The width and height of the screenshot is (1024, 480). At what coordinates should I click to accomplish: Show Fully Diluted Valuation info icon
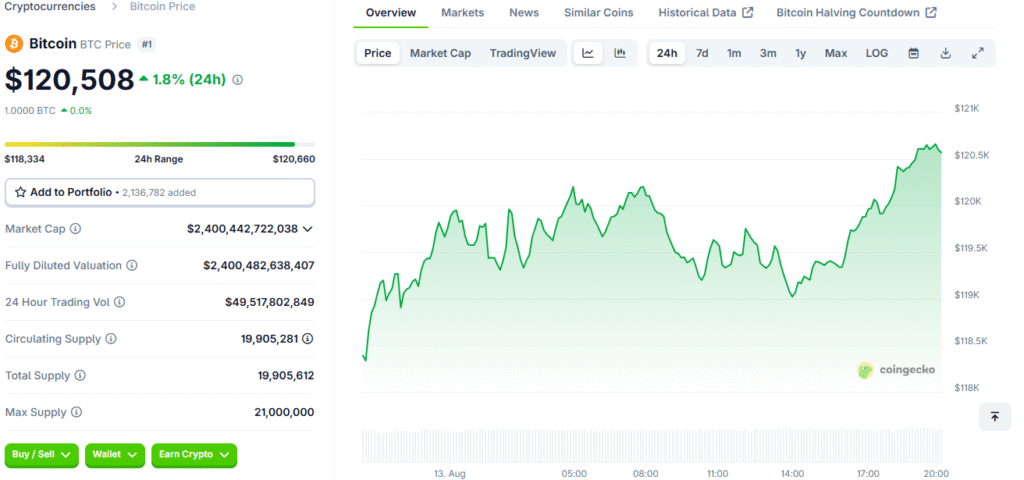point(132,265)
